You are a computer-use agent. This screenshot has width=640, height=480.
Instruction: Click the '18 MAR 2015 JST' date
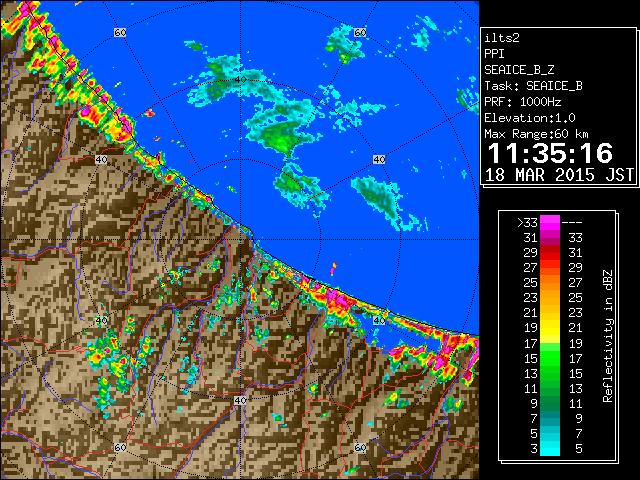pyautogui.click(x=559, y=175)
